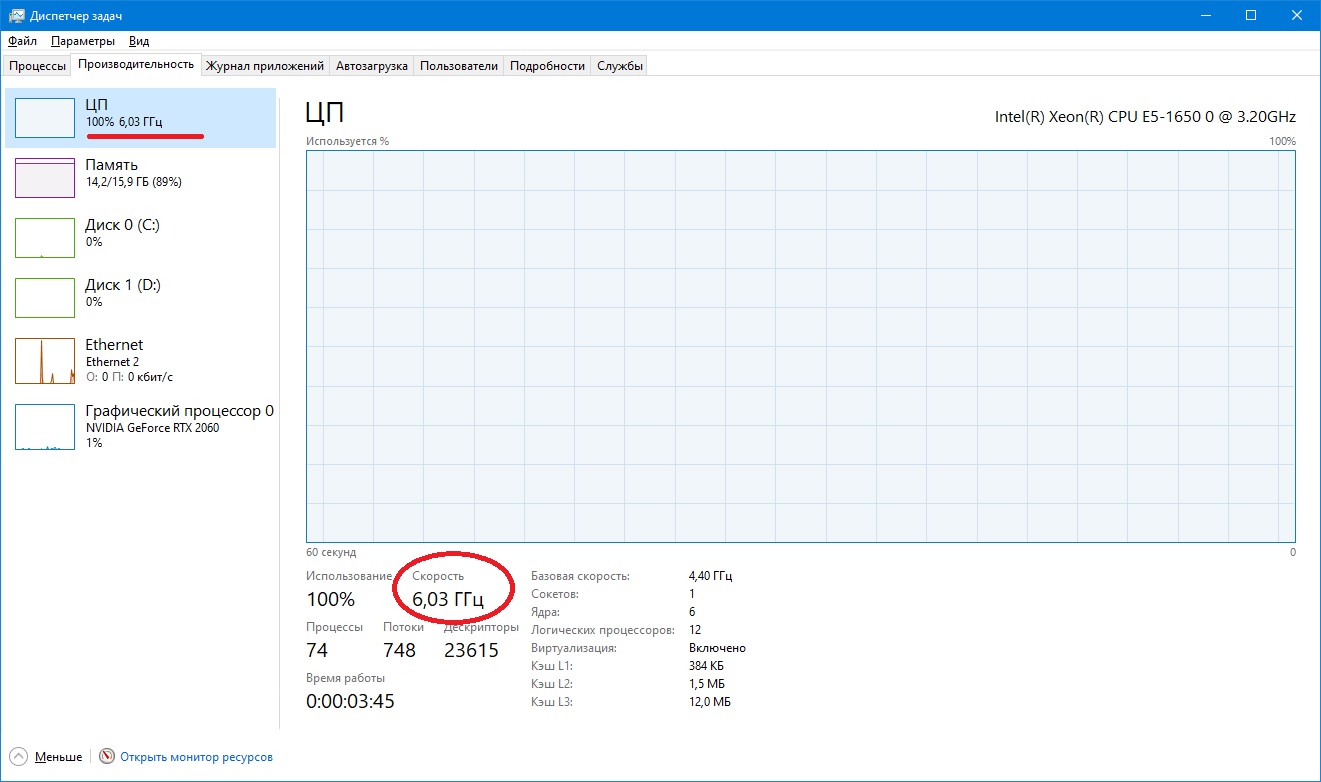This screenshot has width=1321, height=782.
Task: Click the base speed value 4,40 ГГц
Action: tap(710, 576)
